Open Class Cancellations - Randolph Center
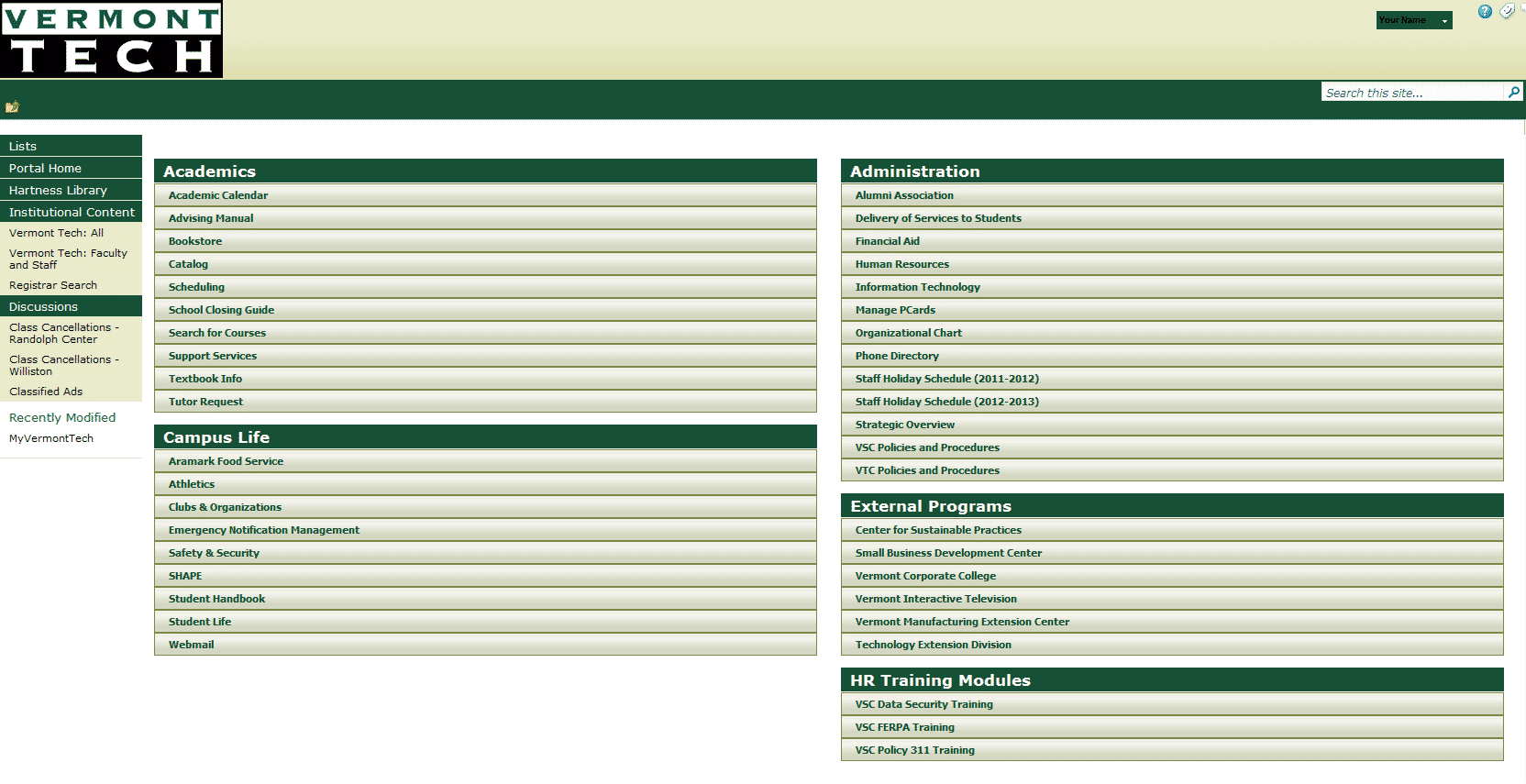Image resolution: width=1526 pixels, height=784 pixels. (x=64, y=333)
